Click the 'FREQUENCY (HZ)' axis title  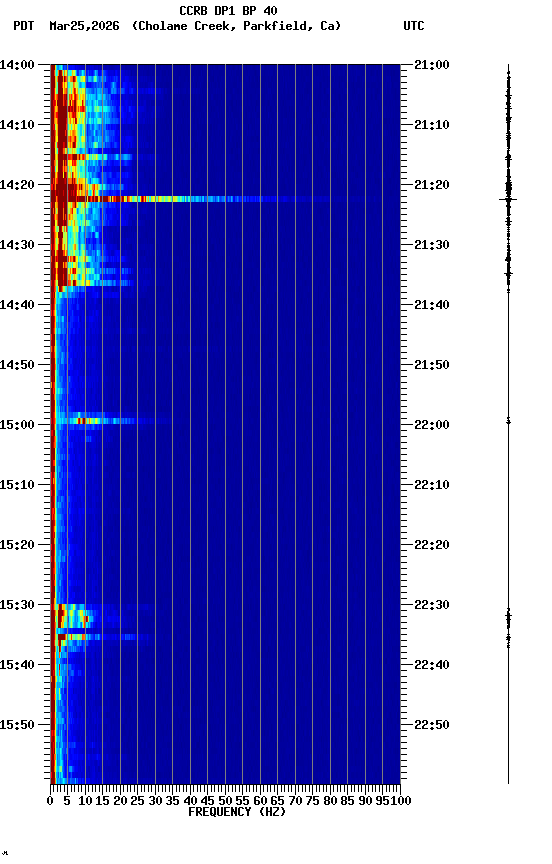tap(237, 812)
